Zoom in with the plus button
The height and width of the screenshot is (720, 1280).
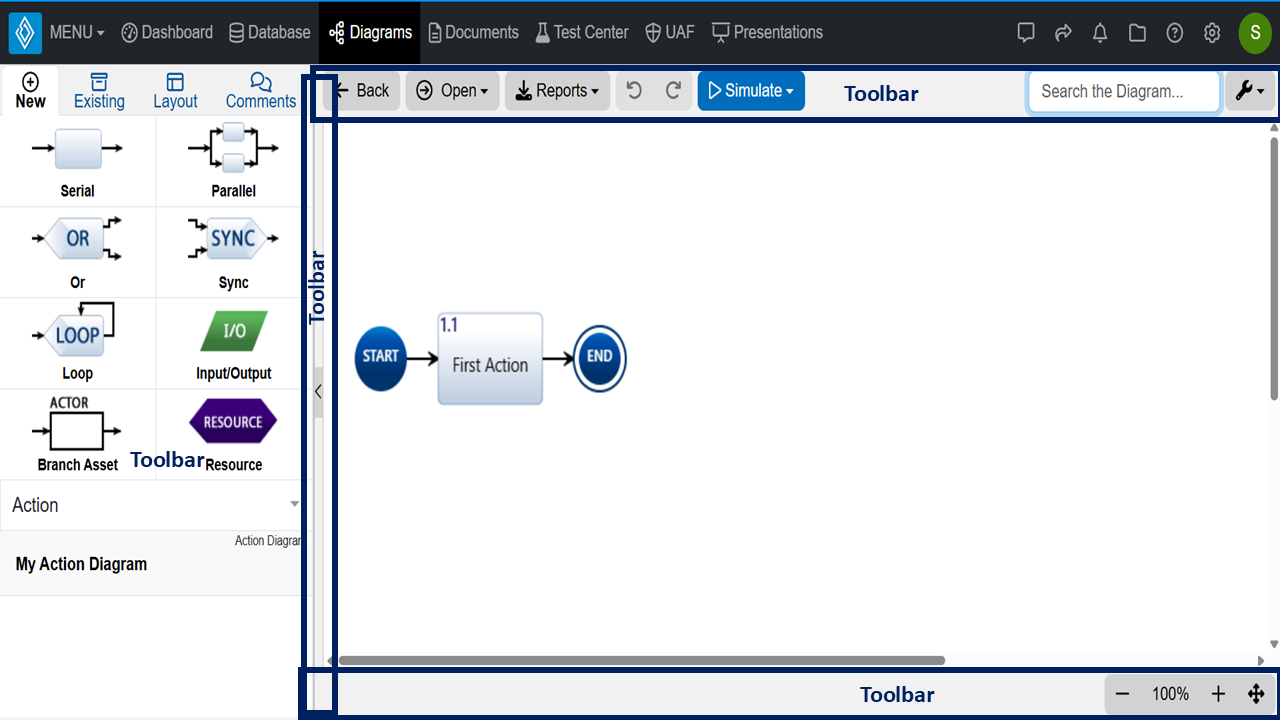[1218, 694]
